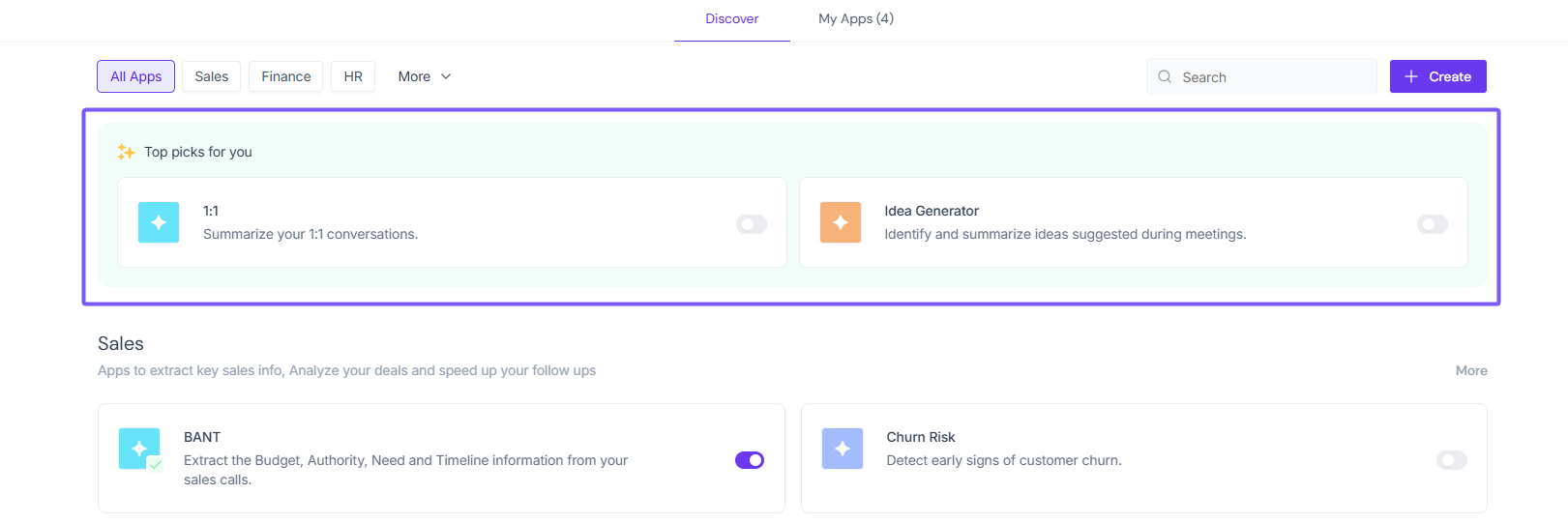Click the 1:1 app sparkle icon
Screen dimensions: 1568x523
tap(159, 222)
